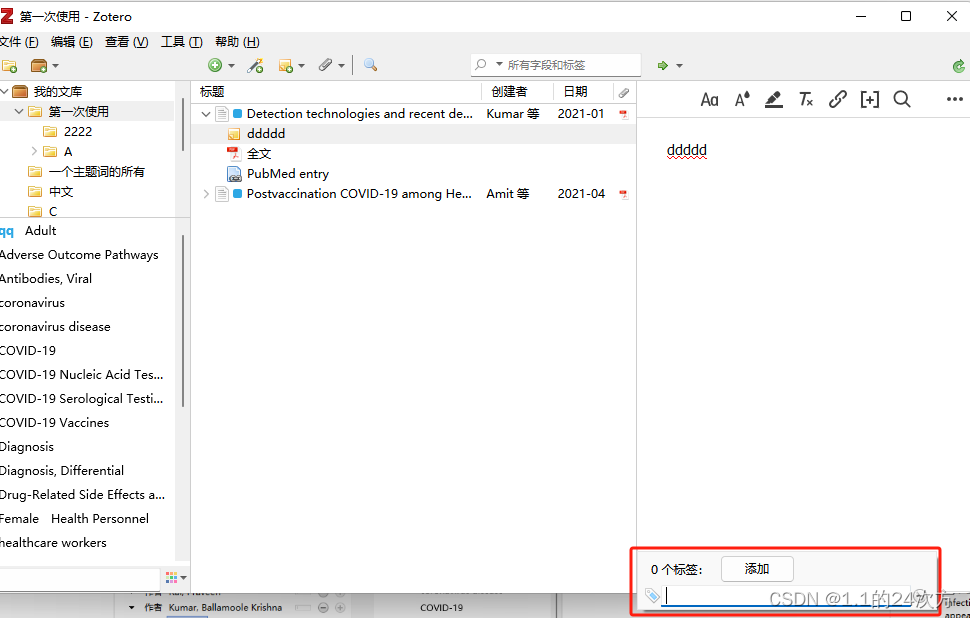Open the add attachment dropdown arrow
The width and height of the screenshot is (970, 618).
point(341,66)
